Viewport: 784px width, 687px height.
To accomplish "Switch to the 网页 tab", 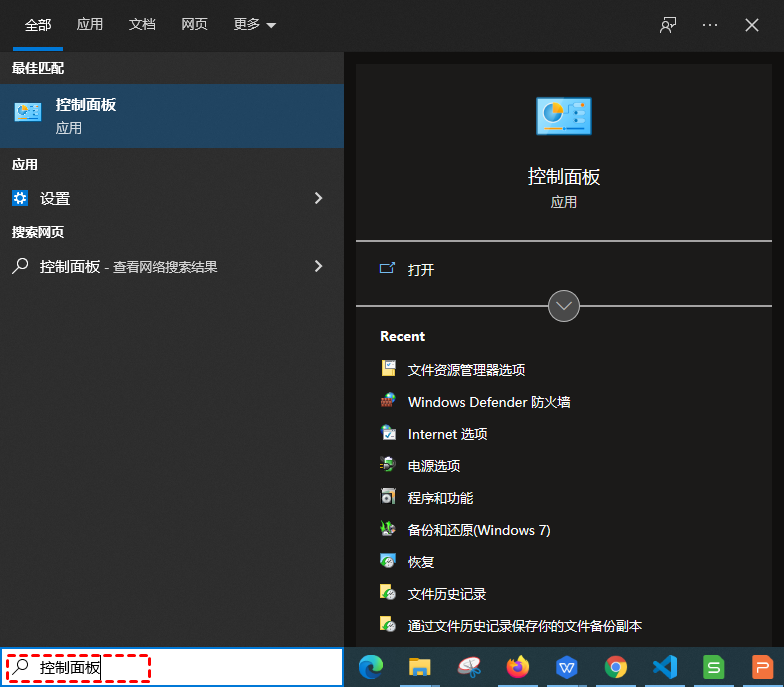I will 194,24.
